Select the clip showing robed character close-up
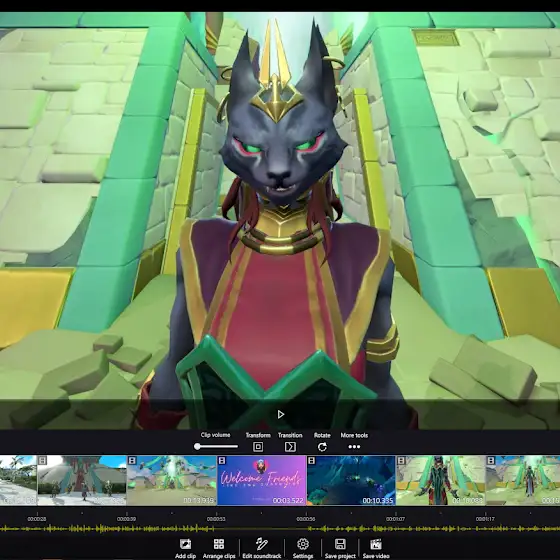Screen dimensions: 560x560 [x=441, y=480]
